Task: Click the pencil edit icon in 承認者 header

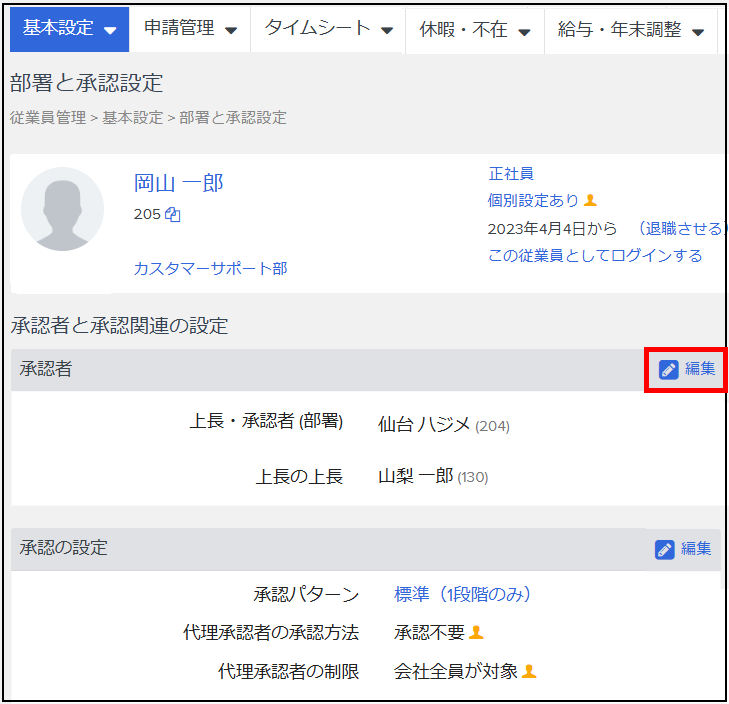Action: coord(669,370)
